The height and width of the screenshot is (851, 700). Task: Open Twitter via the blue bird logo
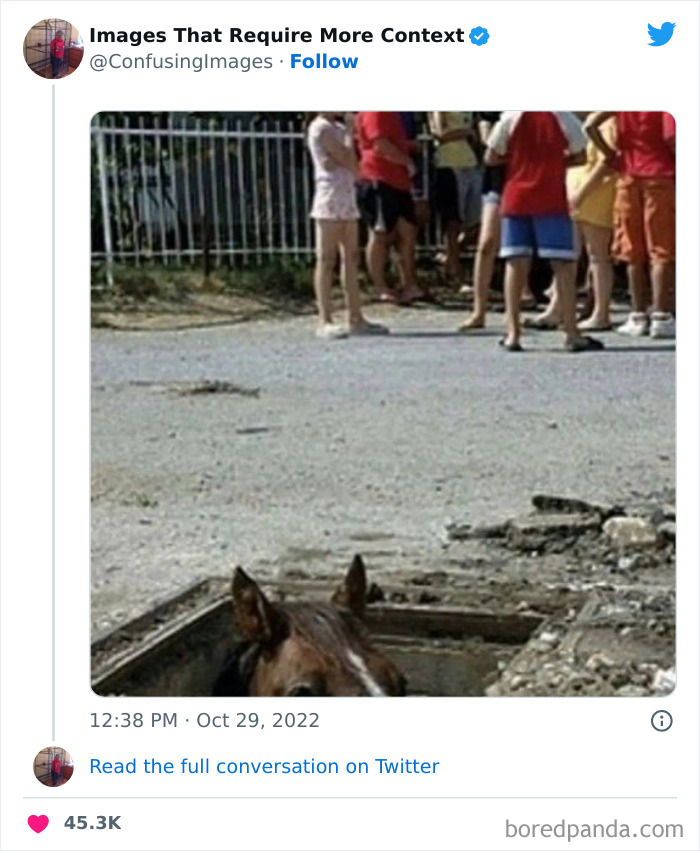click(x=662, y=33)
